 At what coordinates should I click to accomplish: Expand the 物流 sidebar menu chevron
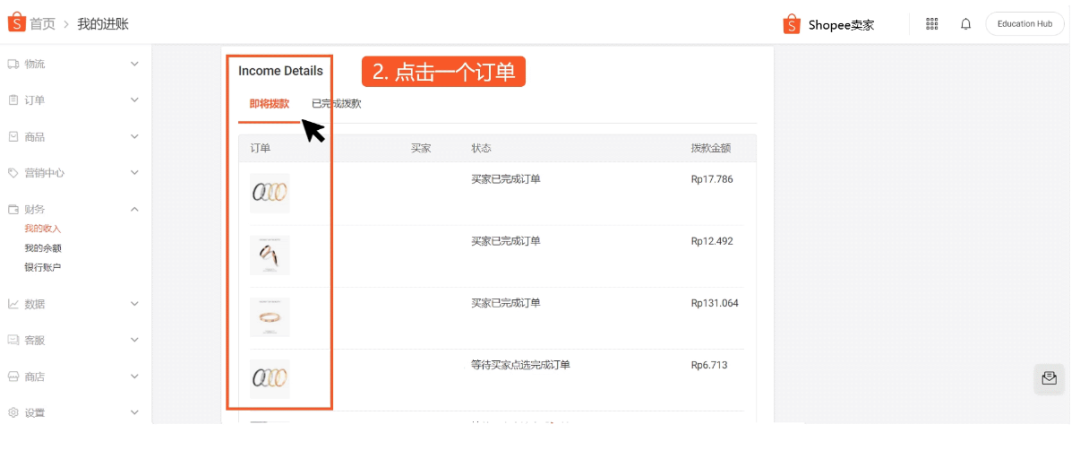coord(134,64)
